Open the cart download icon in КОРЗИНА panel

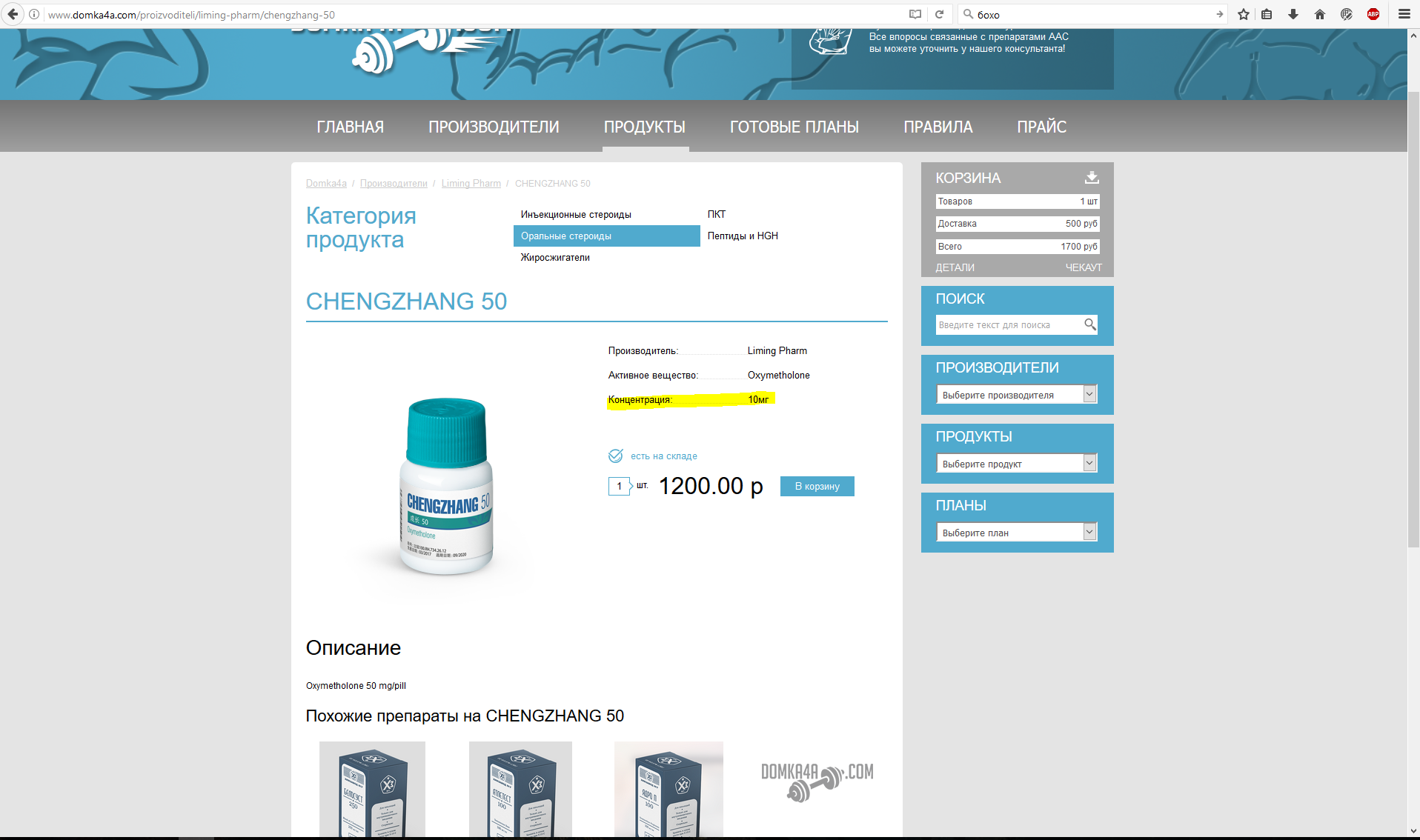coord(1091,177)
